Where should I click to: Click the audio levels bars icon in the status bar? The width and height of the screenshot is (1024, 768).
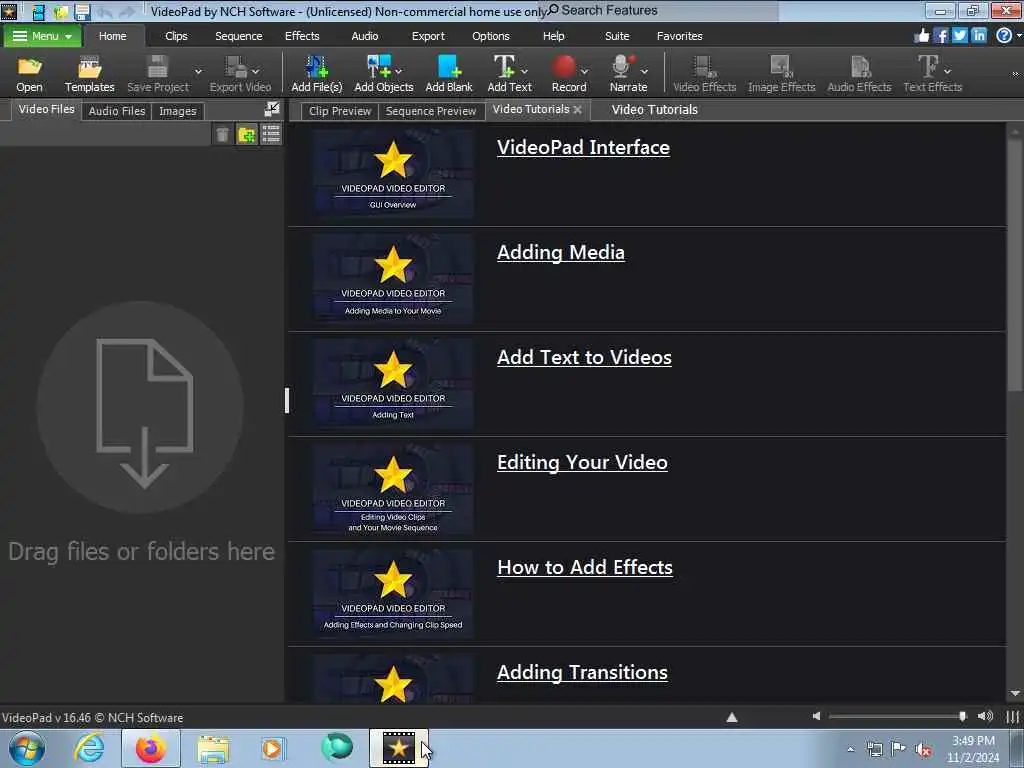click(x=1013, y=716)
